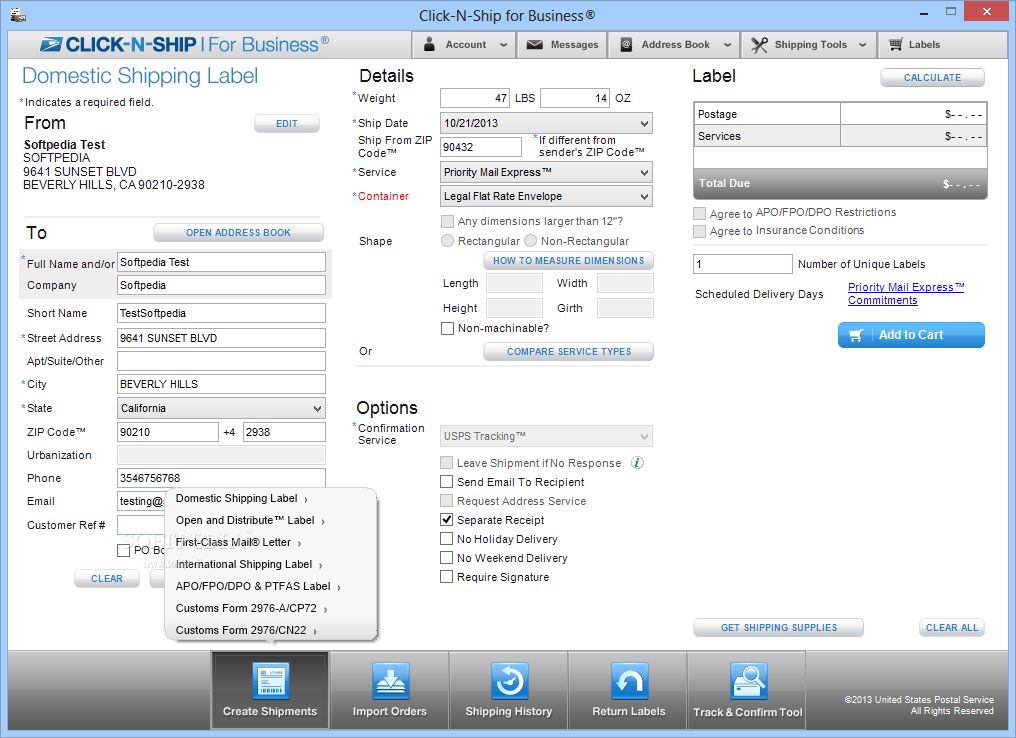Click the Phone number input field
The image size is (1016, 738).
tap(222, 478)
